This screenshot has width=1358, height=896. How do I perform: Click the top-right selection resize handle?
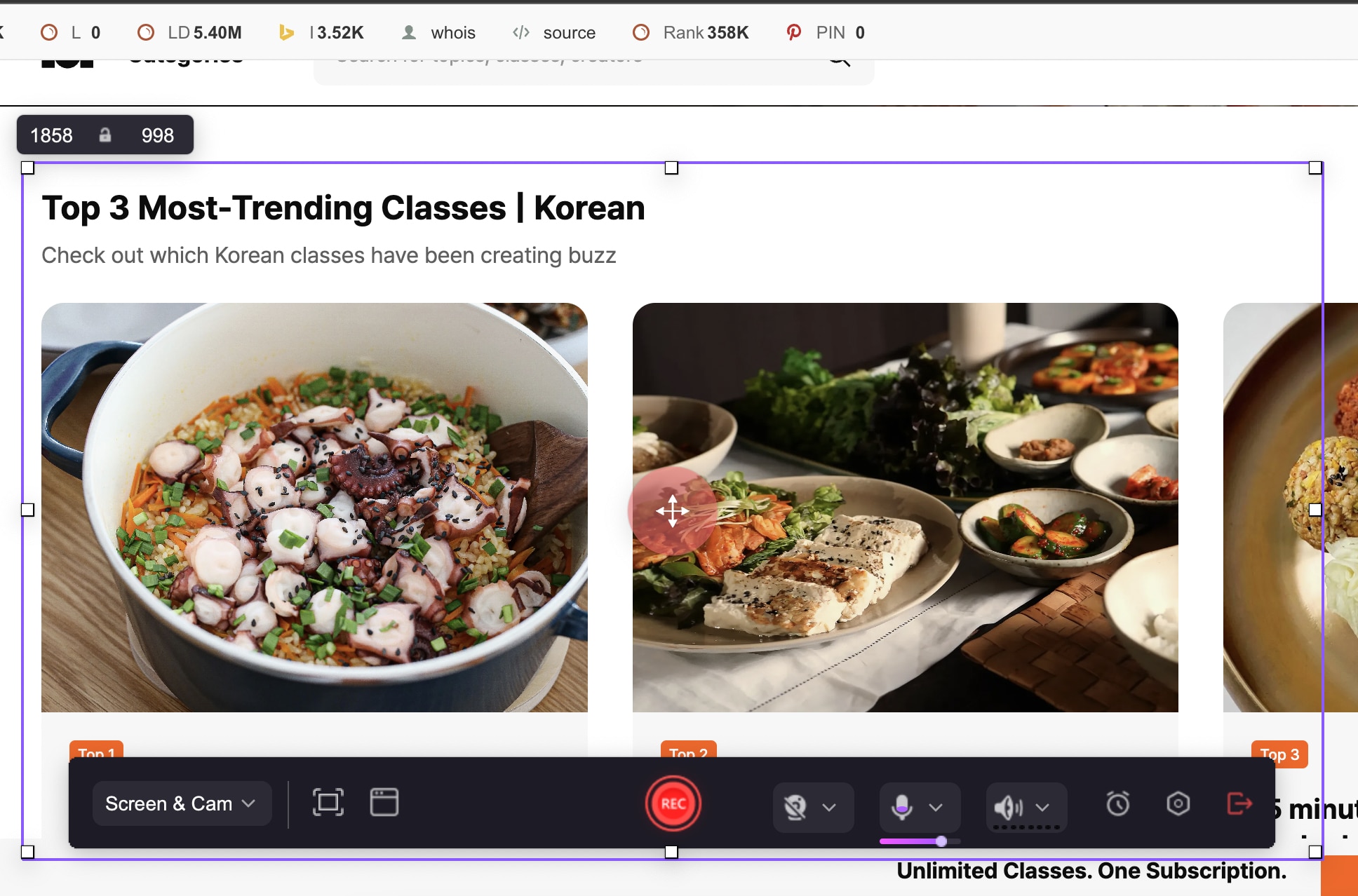[1315, 168]
